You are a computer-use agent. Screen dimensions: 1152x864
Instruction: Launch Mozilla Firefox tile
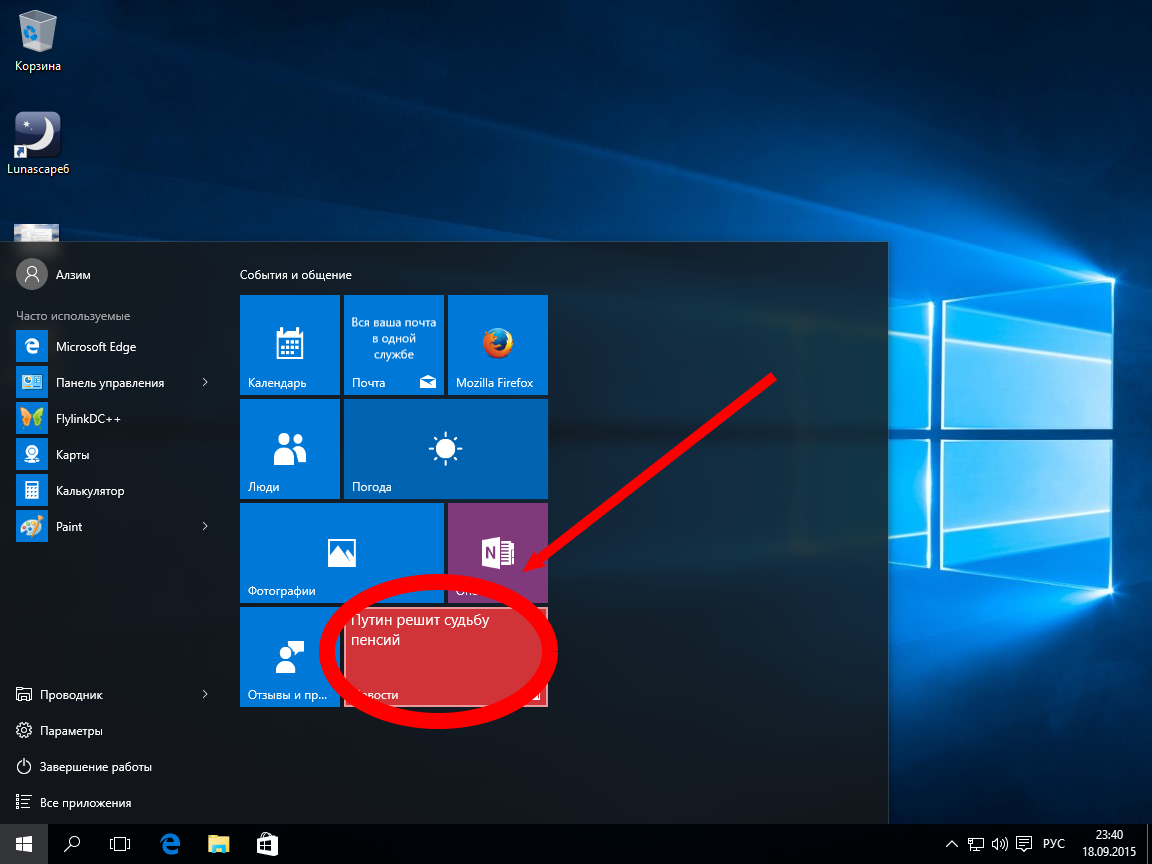[x=497, y=345]
